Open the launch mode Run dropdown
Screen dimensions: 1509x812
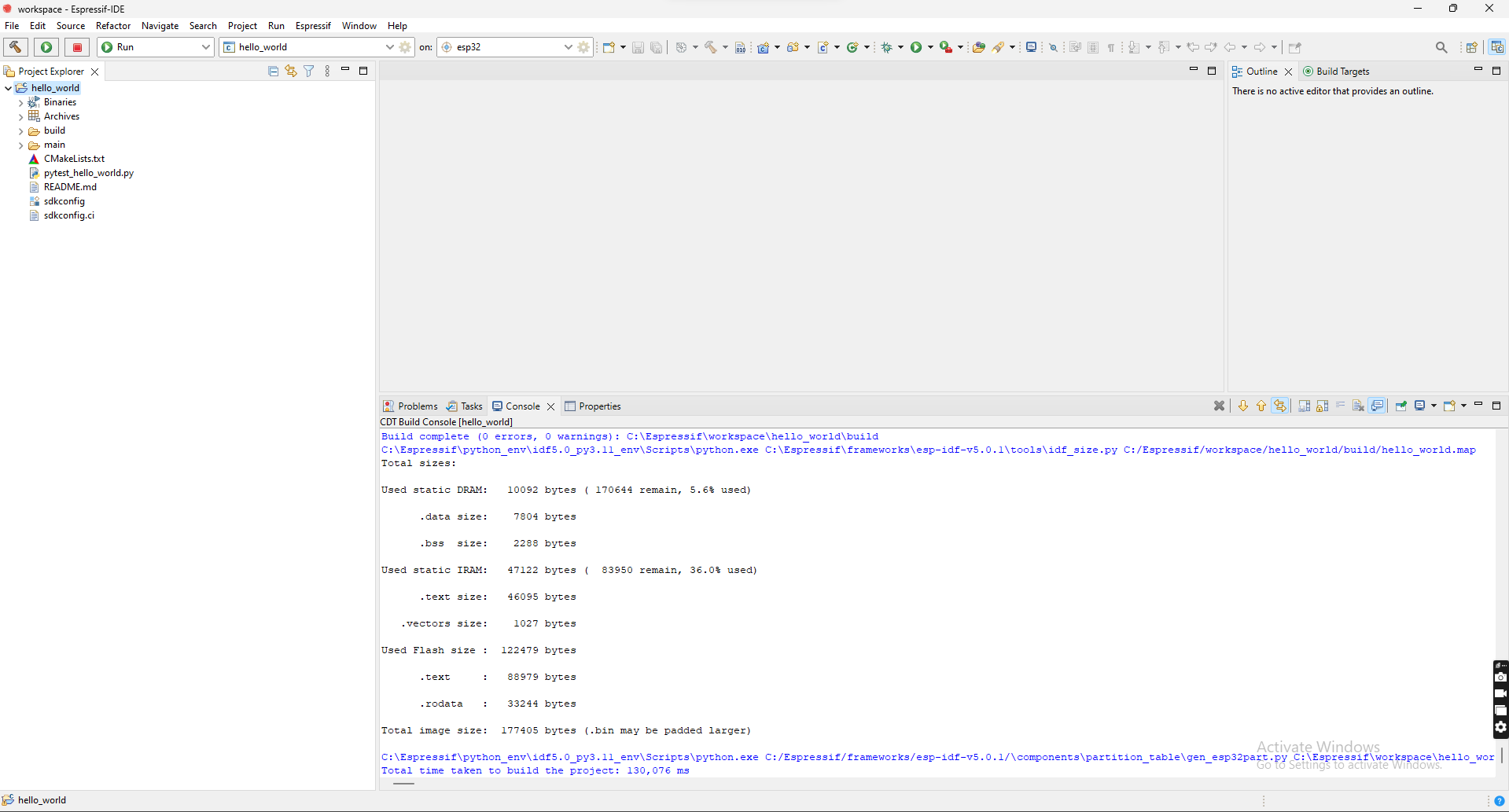click(156, 47)
